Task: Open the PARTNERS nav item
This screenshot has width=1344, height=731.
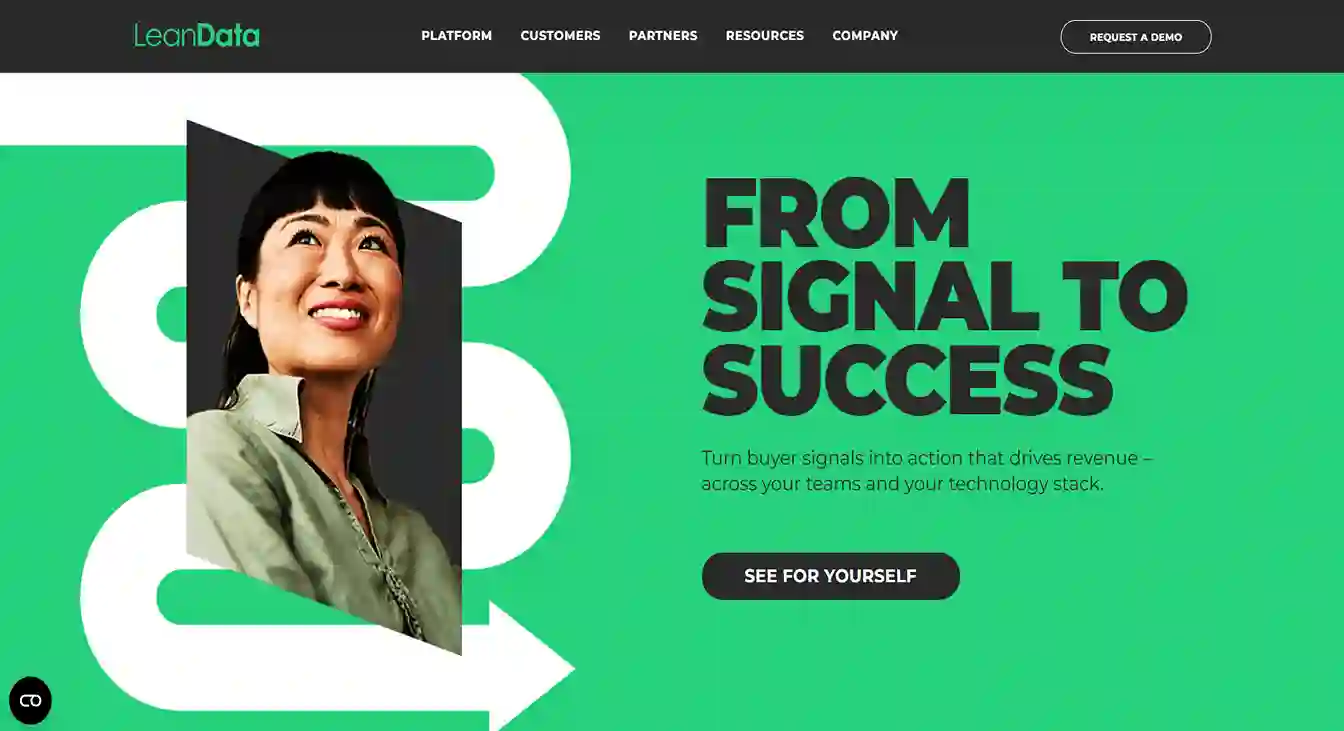Action: pos(663,36)
